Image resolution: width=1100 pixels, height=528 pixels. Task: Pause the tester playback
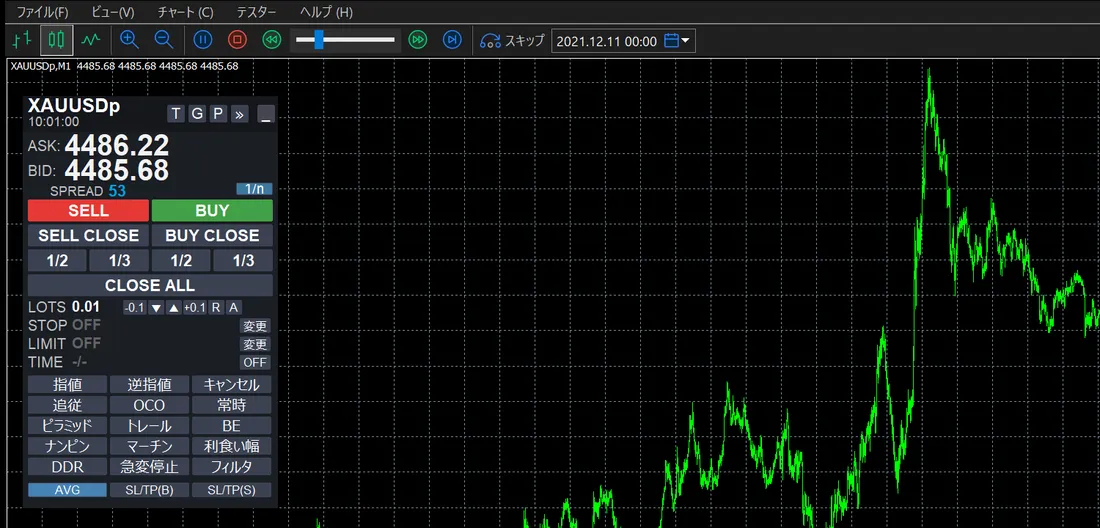(203, 40)
